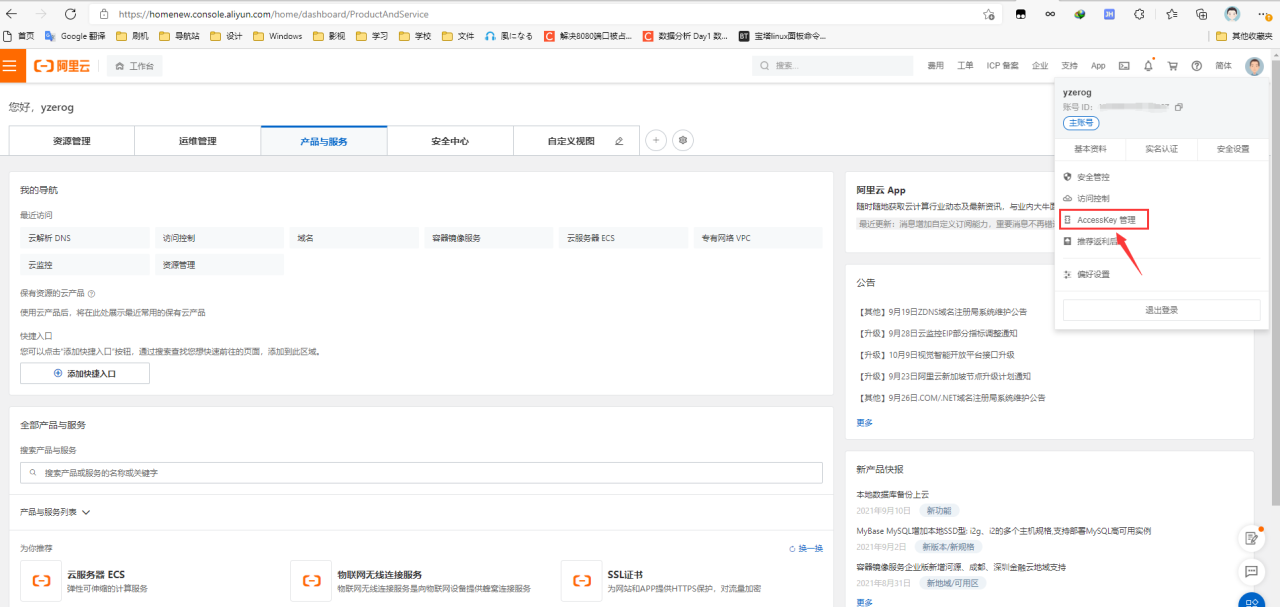1280x607 pixels.
Task: Open the shopping cart icon
Action: pyautogui.click(x=1173, y=65)
